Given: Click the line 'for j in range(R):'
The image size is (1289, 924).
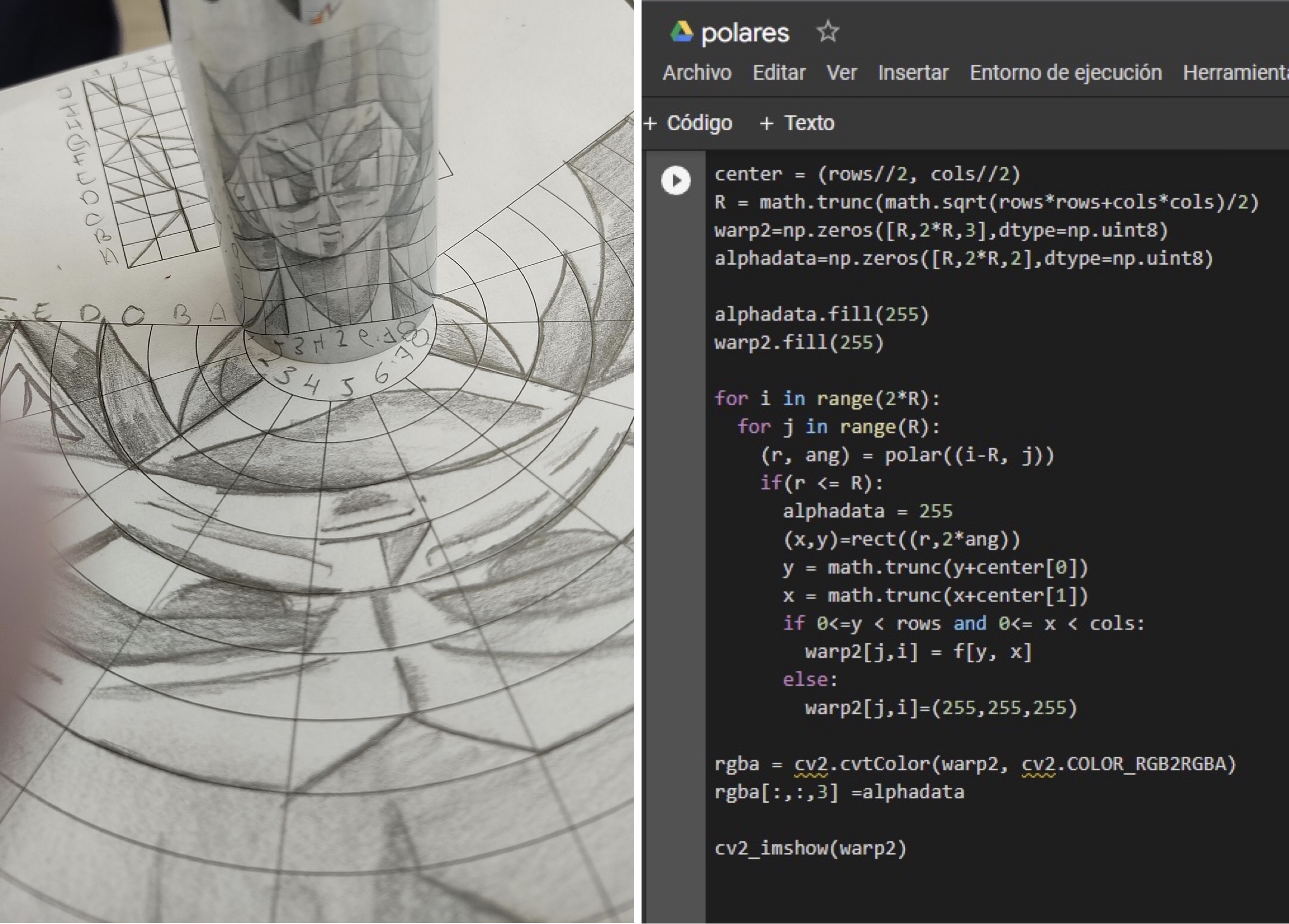Looking at the screenshot, I should click(839, 427).
